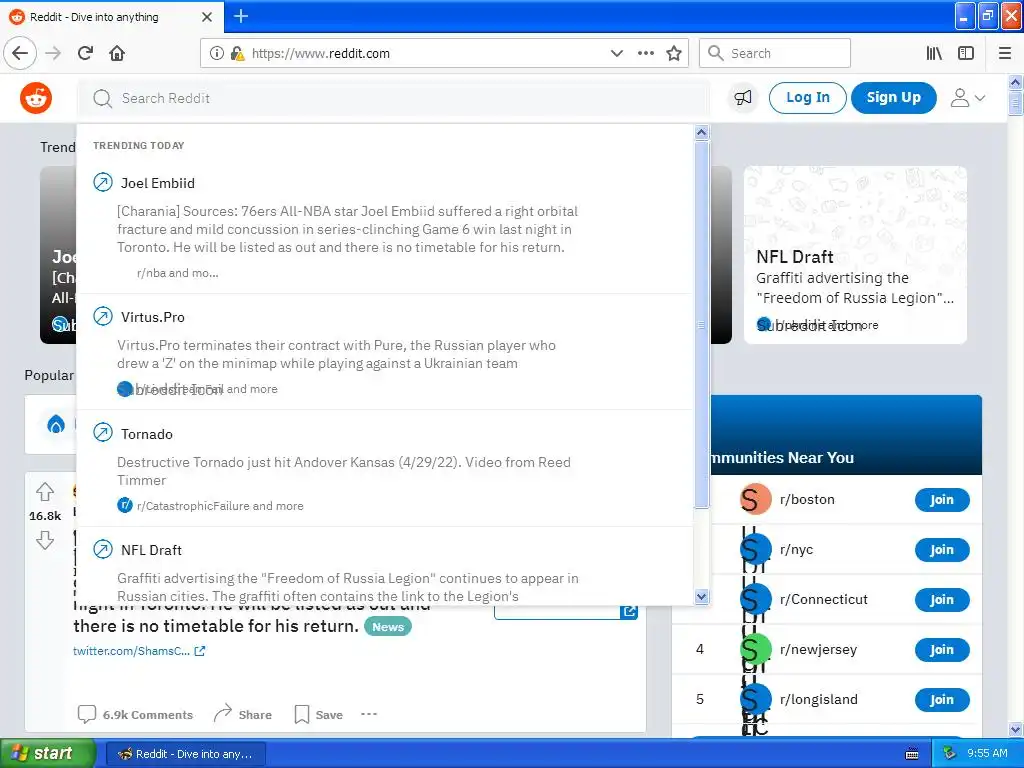Bookmark this page with star icon
Screen dimensions: 1024x768
point(674,53)
